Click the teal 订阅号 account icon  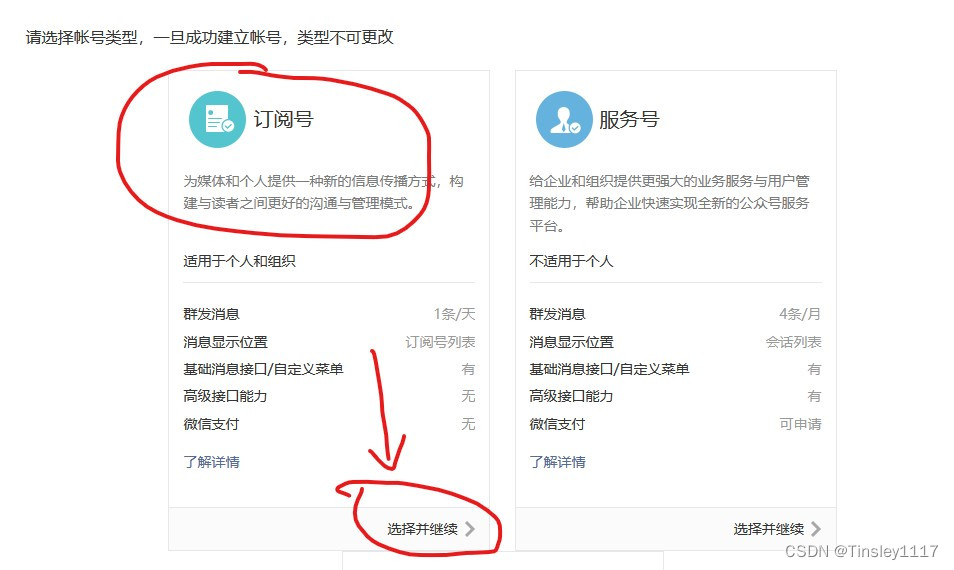[217, 119]
